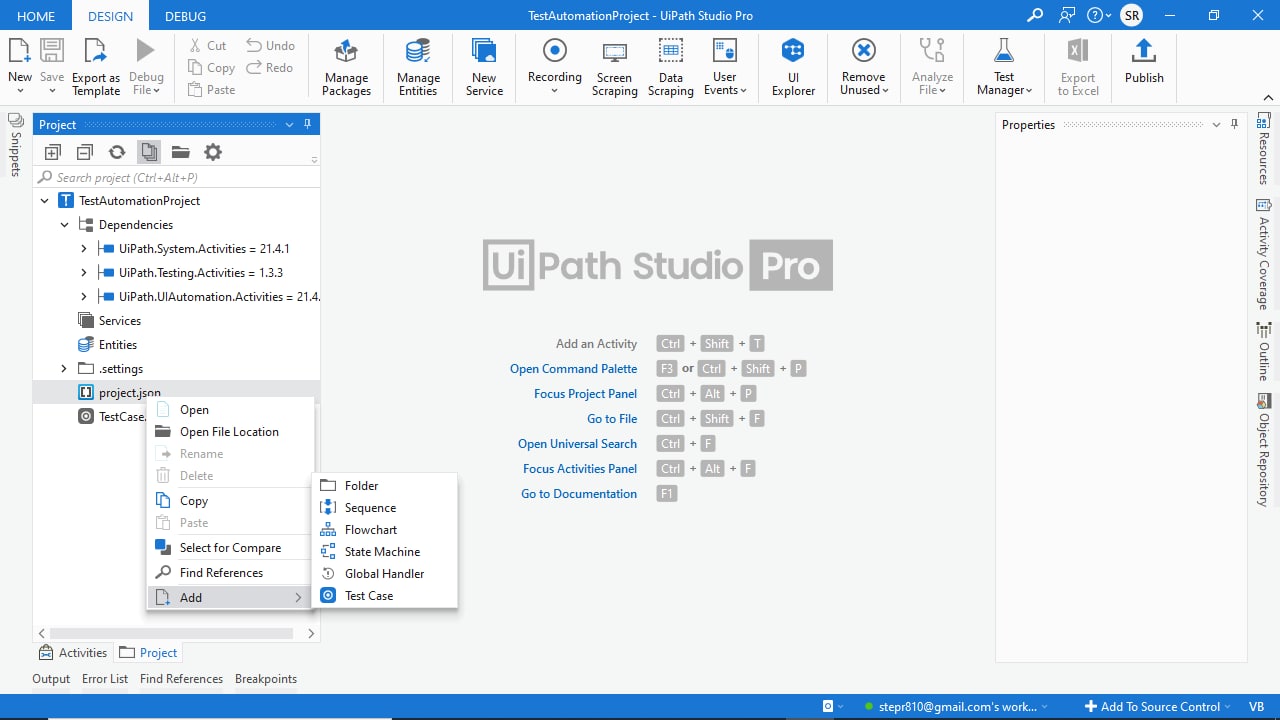Click Export as Template icon

tap(95, 51)
